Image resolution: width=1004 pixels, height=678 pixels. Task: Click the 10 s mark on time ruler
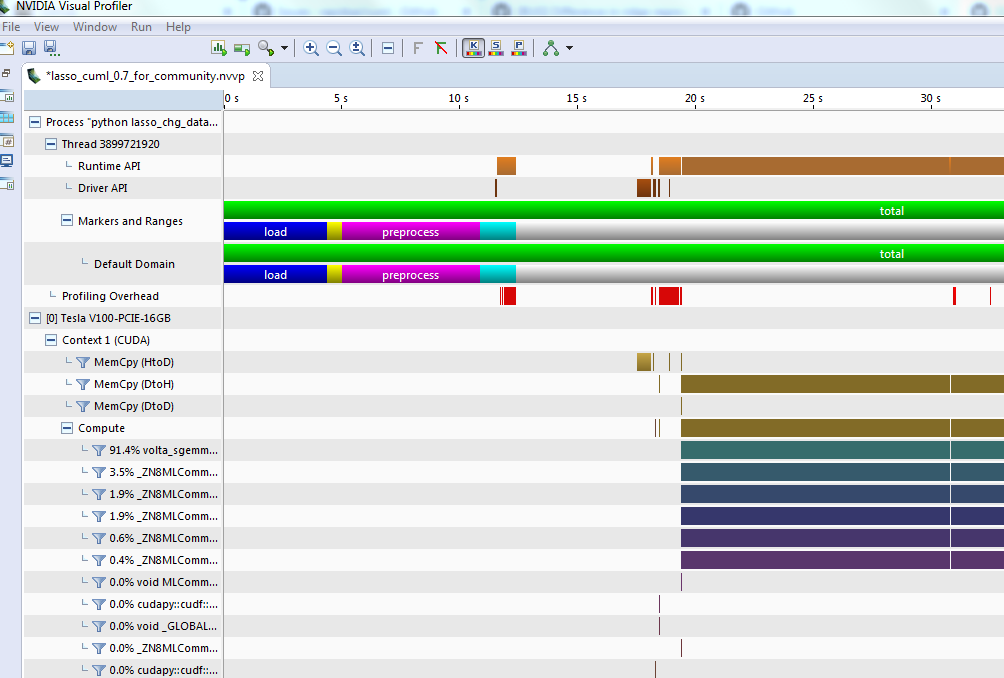point(458,99)
